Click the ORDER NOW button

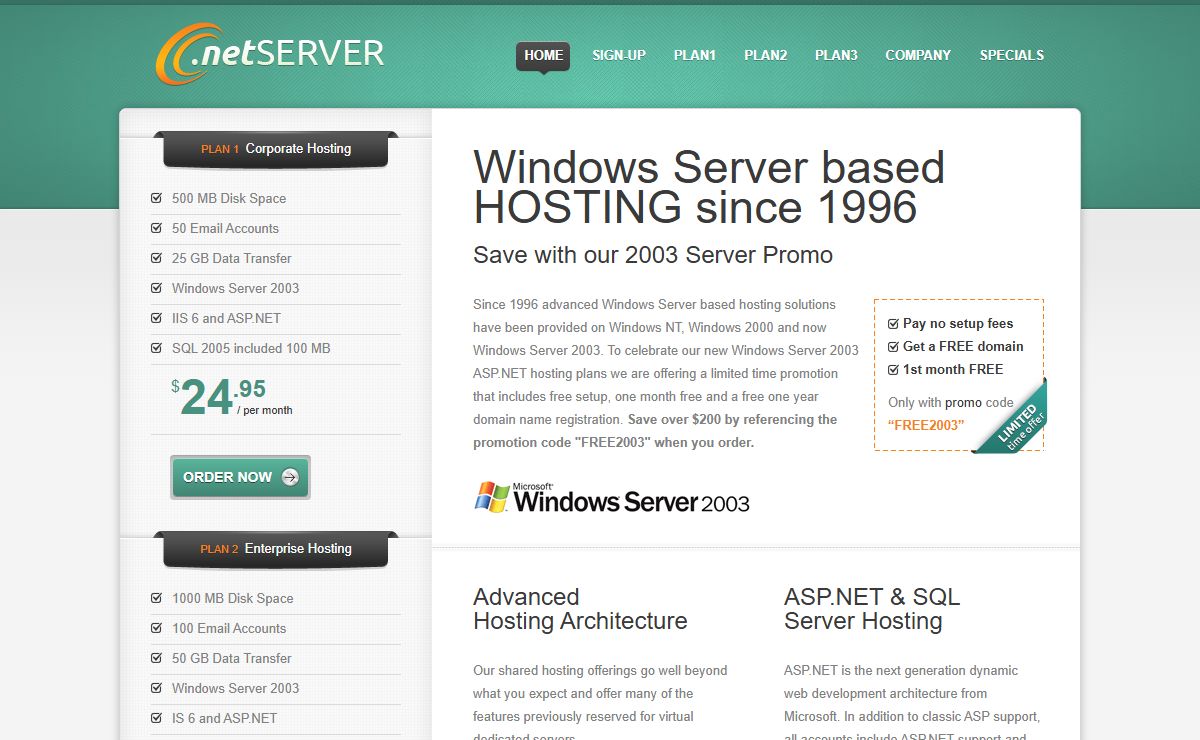[x=240, y=477]
